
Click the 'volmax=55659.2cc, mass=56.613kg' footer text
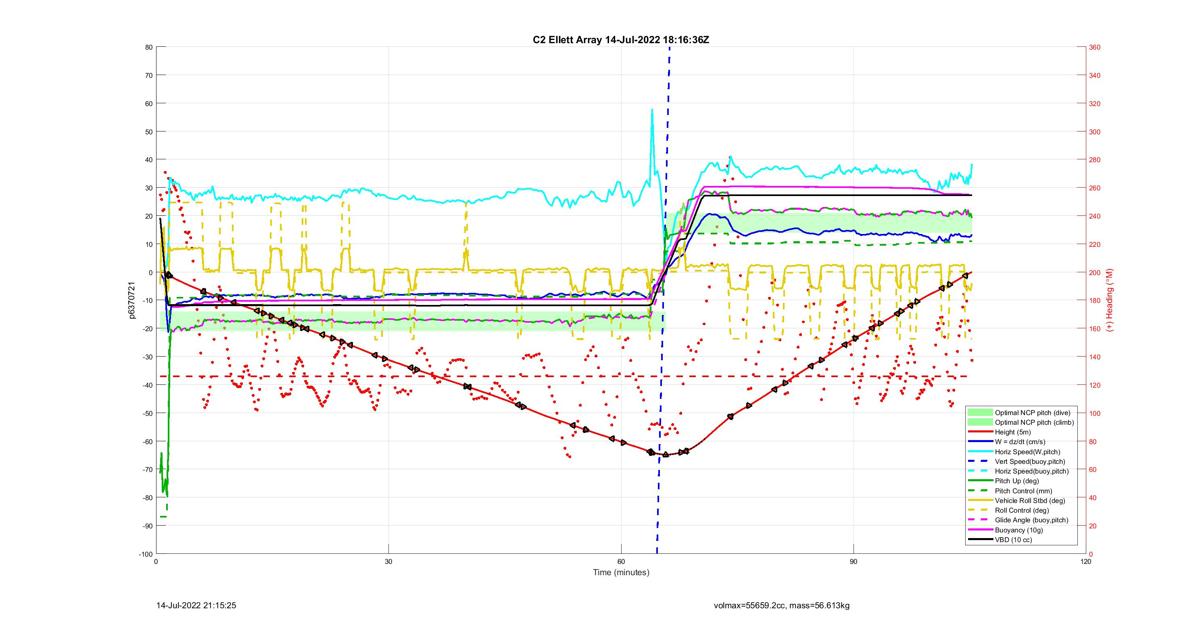[x=782, y=605]
